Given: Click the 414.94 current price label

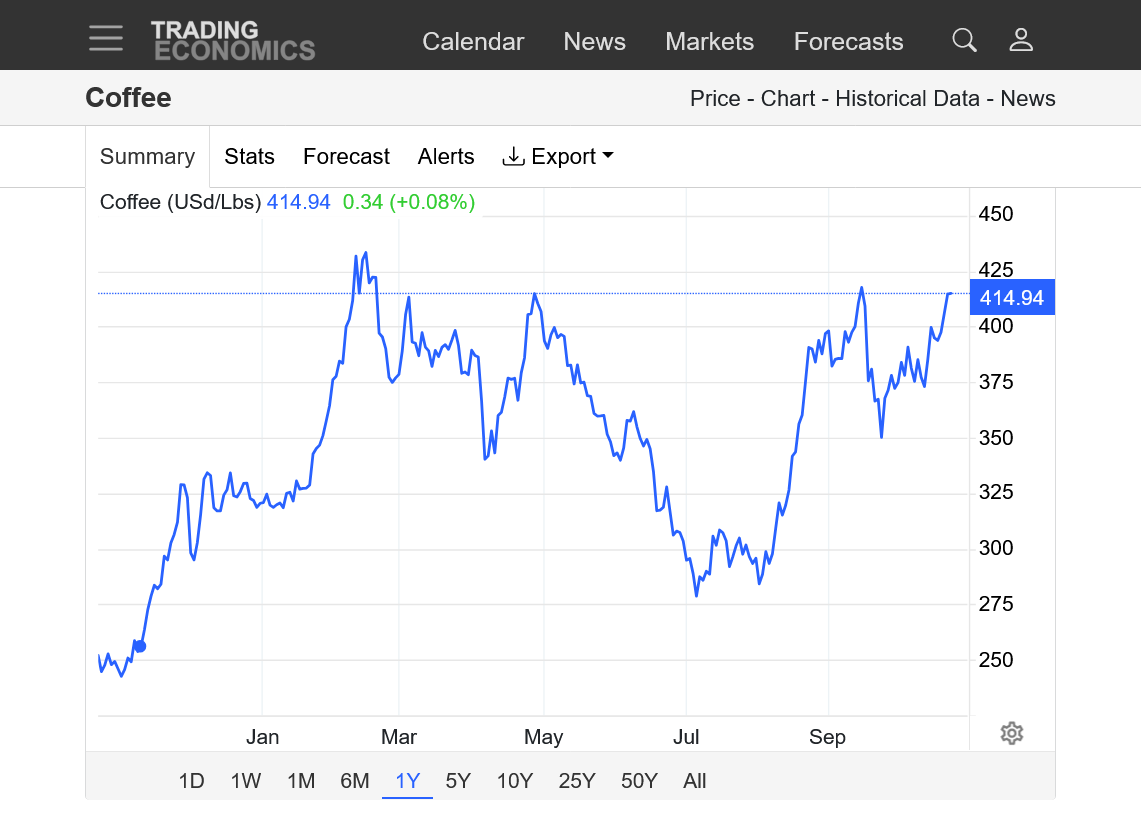Looking at the screenshot, I should [x=1011, y=298].
